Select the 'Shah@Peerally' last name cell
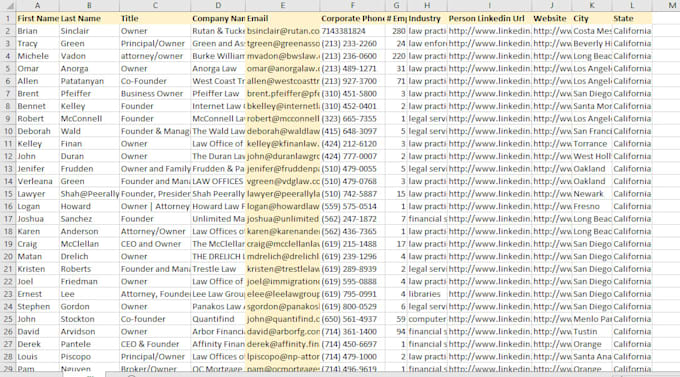Viewport: 680px width, 377px height. click(x=89, y=194)
